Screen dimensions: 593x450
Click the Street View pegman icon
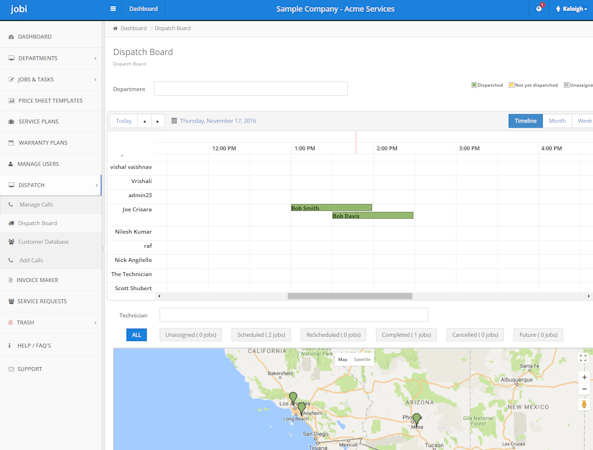584,404
